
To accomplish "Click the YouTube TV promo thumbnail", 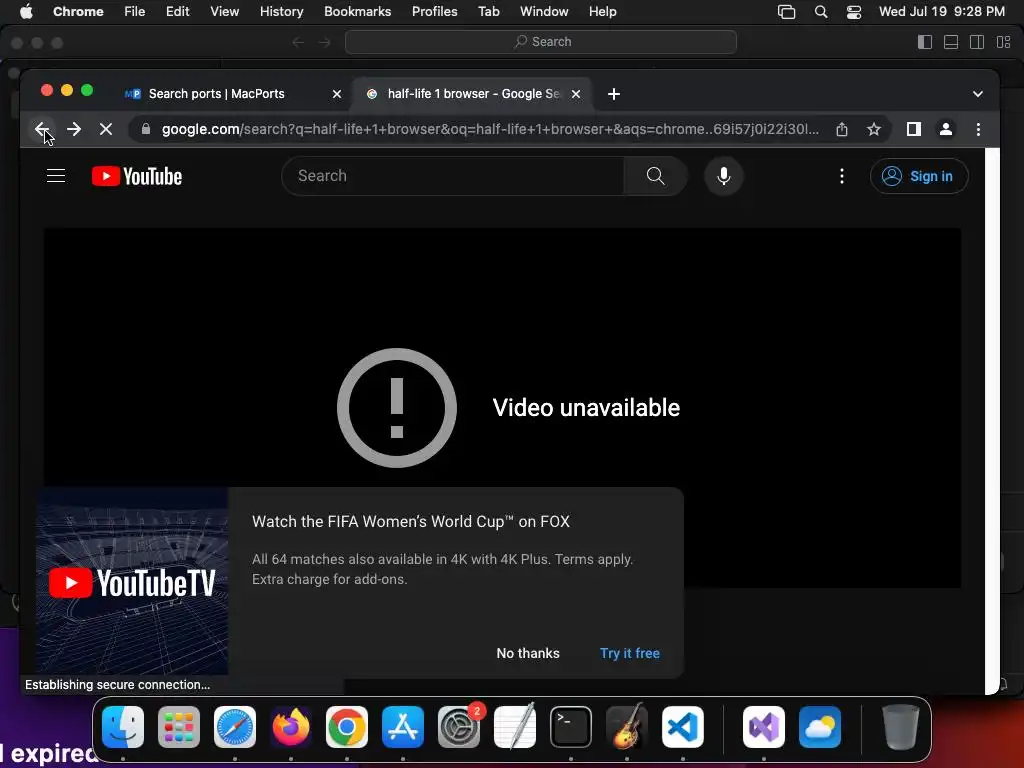I will 133,581.
